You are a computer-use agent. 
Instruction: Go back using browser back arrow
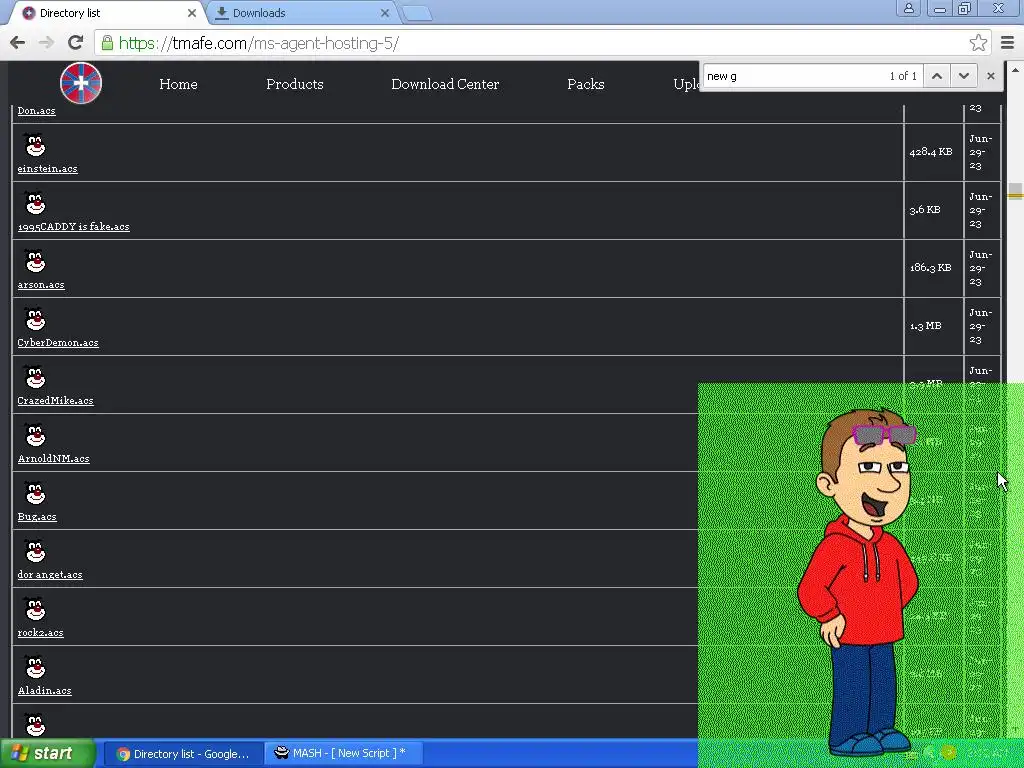[18, 43]
